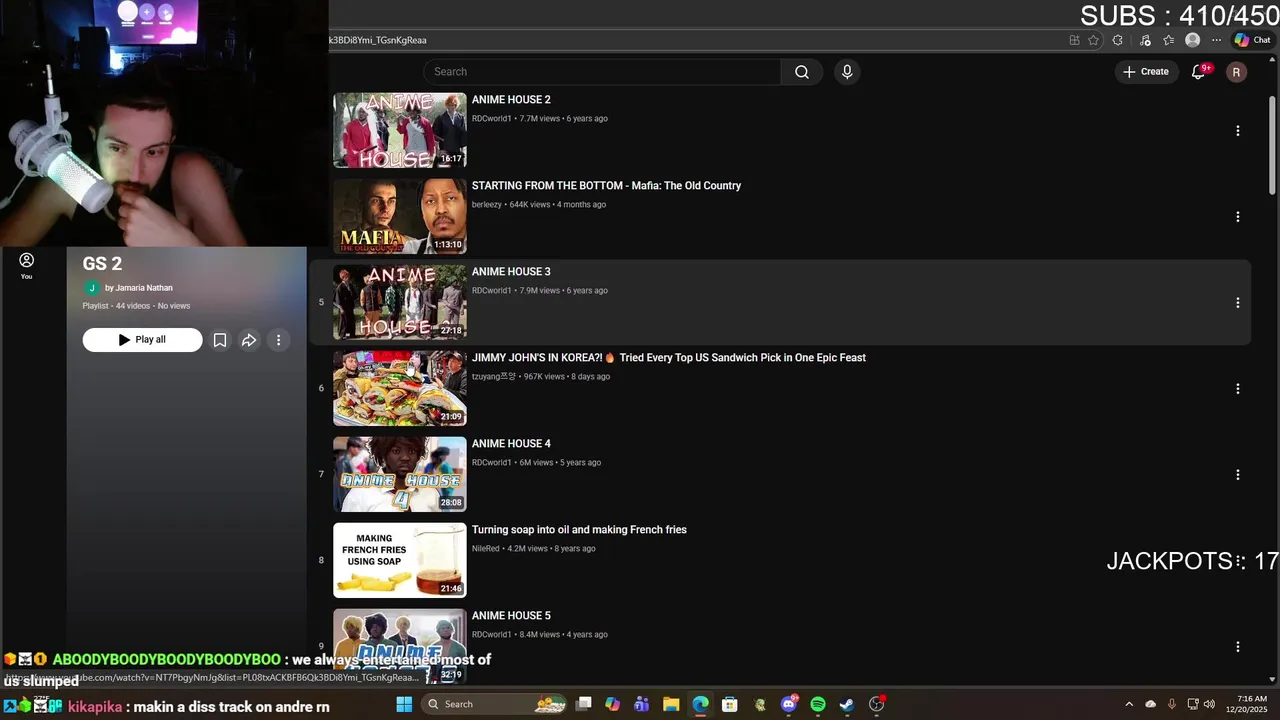Visit NileRed channel link
The width and height of the screenshot is (1280, 720).
[x=485, y=549]
